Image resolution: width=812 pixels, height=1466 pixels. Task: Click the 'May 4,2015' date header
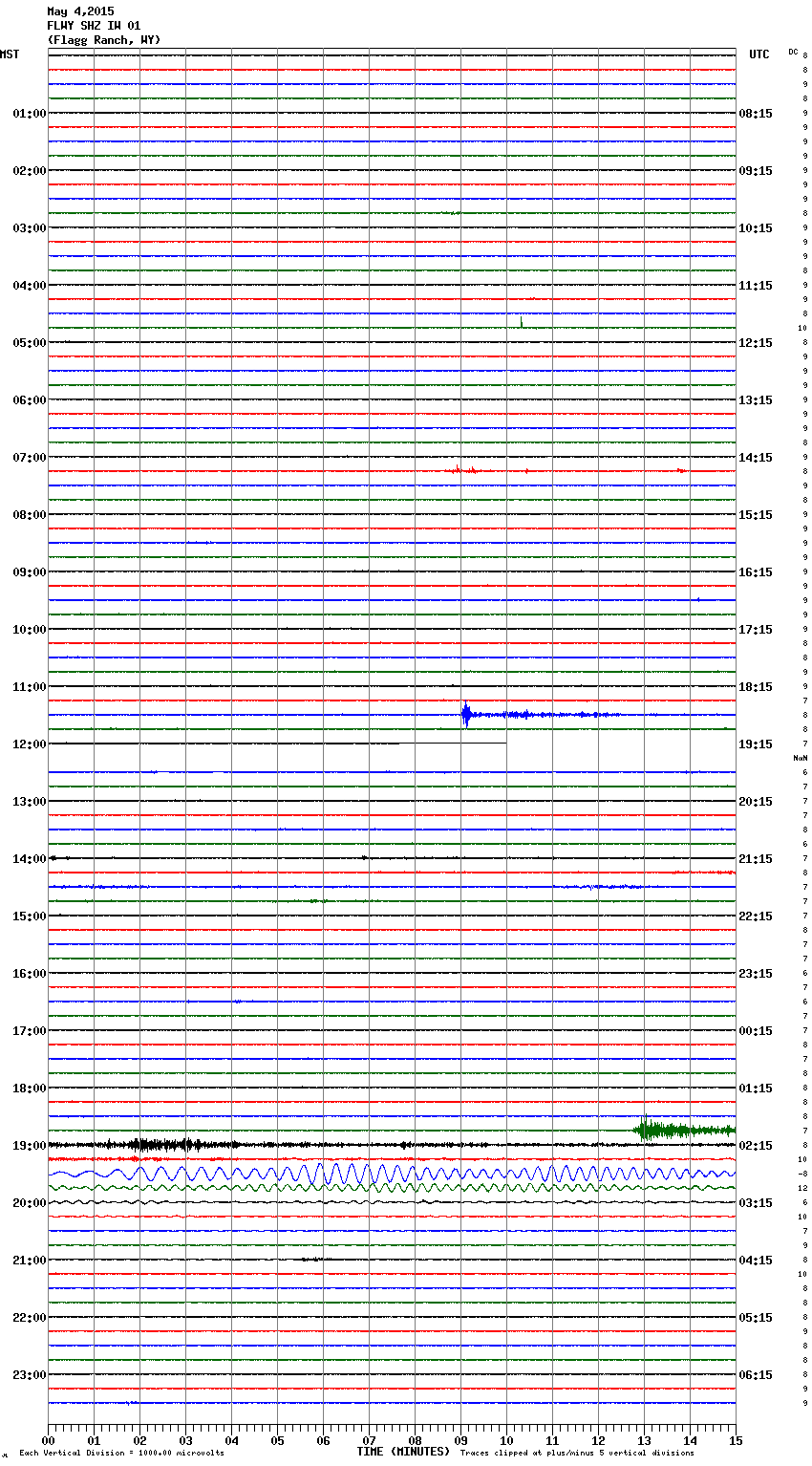tap(80, 11)
